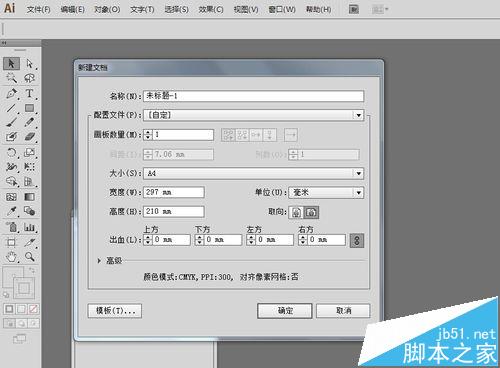Image resolution: width=500 pixels, height=368 pixels.
Task: Select the Direct Selection (white arrow) tool
Action: 30,63
